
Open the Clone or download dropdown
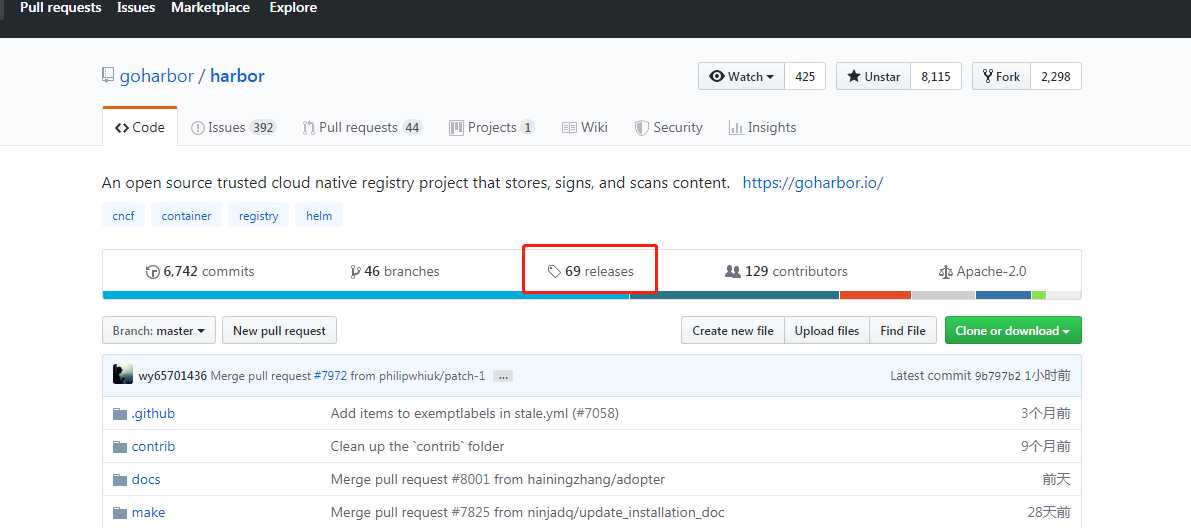click(1013, 330)
